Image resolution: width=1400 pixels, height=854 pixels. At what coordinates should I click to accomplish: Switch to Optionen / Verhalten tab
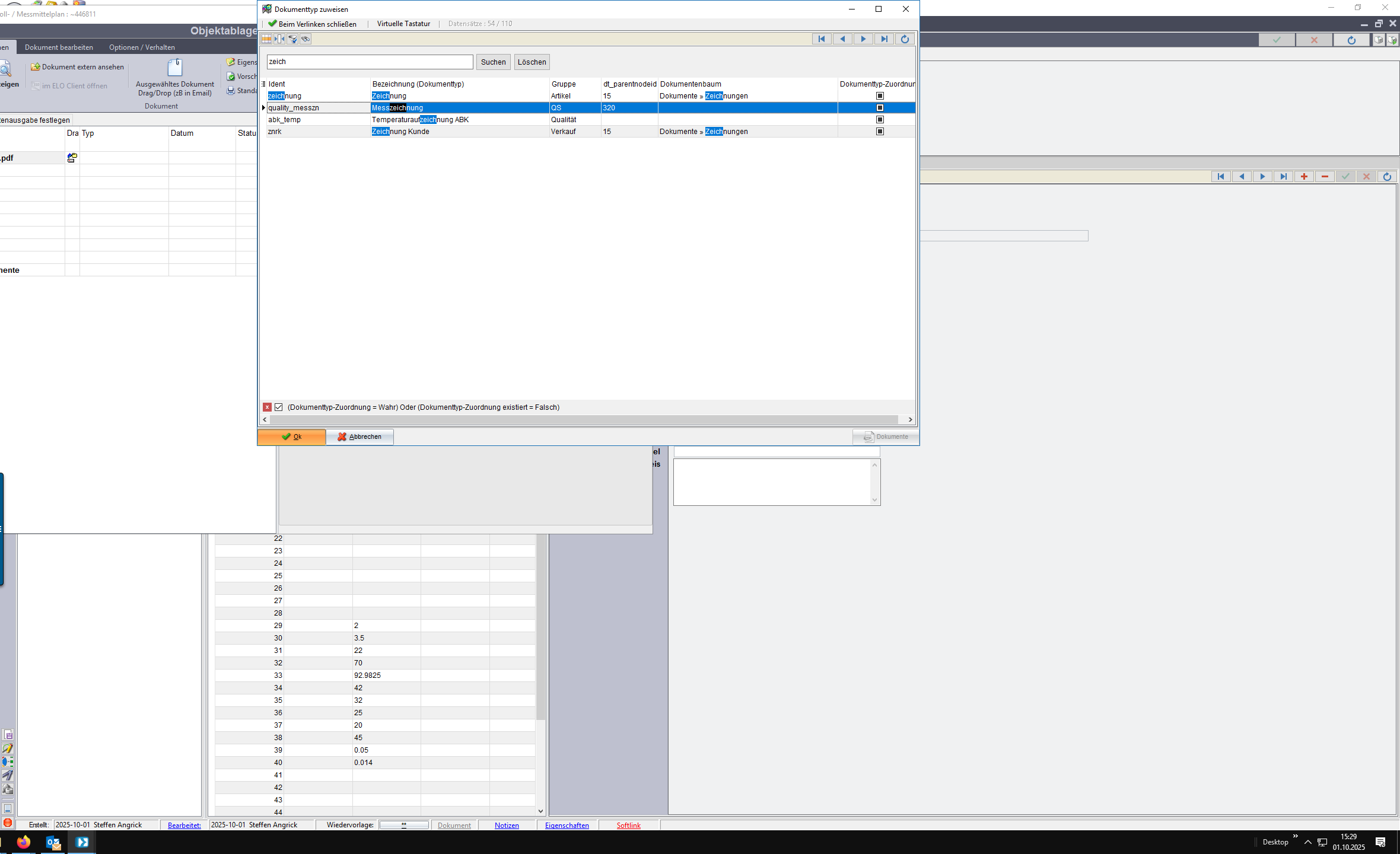(142, 47)
